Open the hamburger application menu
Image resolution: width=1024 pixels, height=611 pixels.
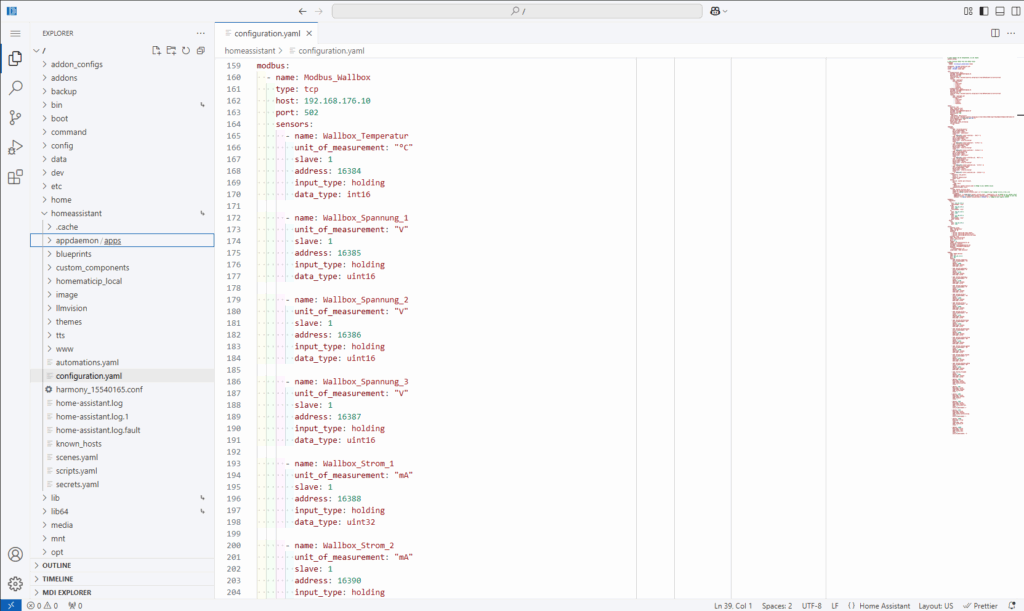[x=16, y=33]
